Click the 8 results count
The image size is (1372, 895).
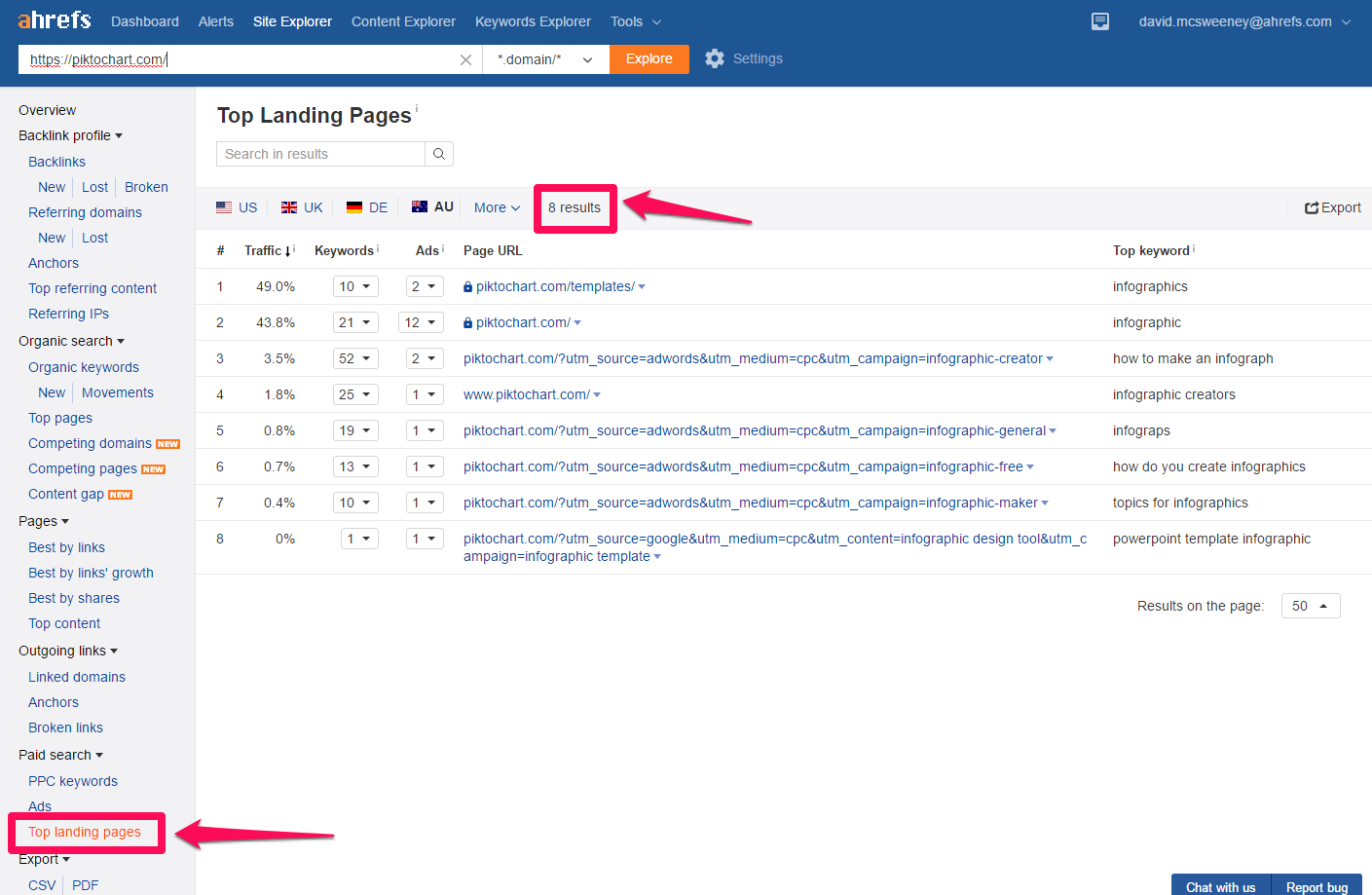tap(575, 207)
